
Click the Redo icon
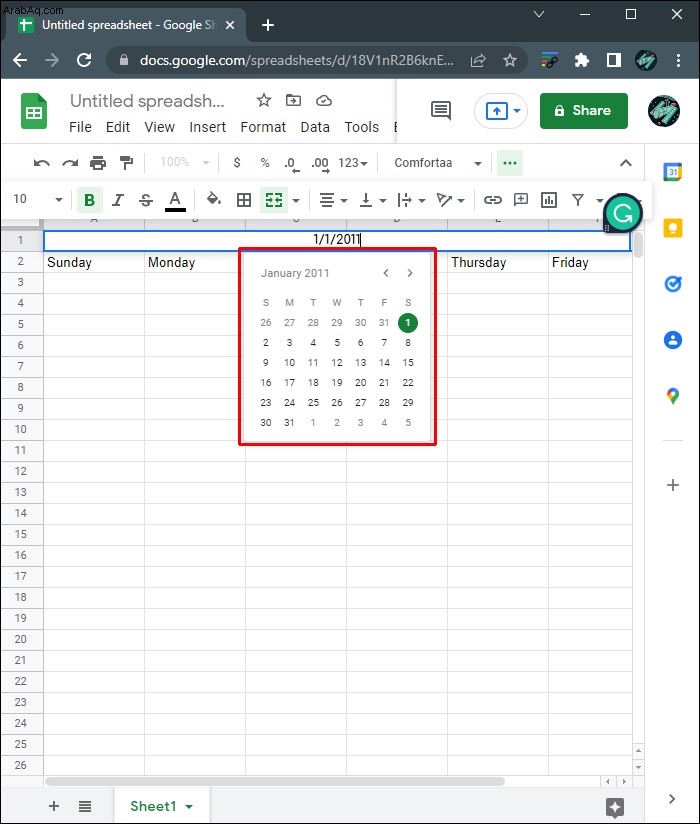[70, 163]
